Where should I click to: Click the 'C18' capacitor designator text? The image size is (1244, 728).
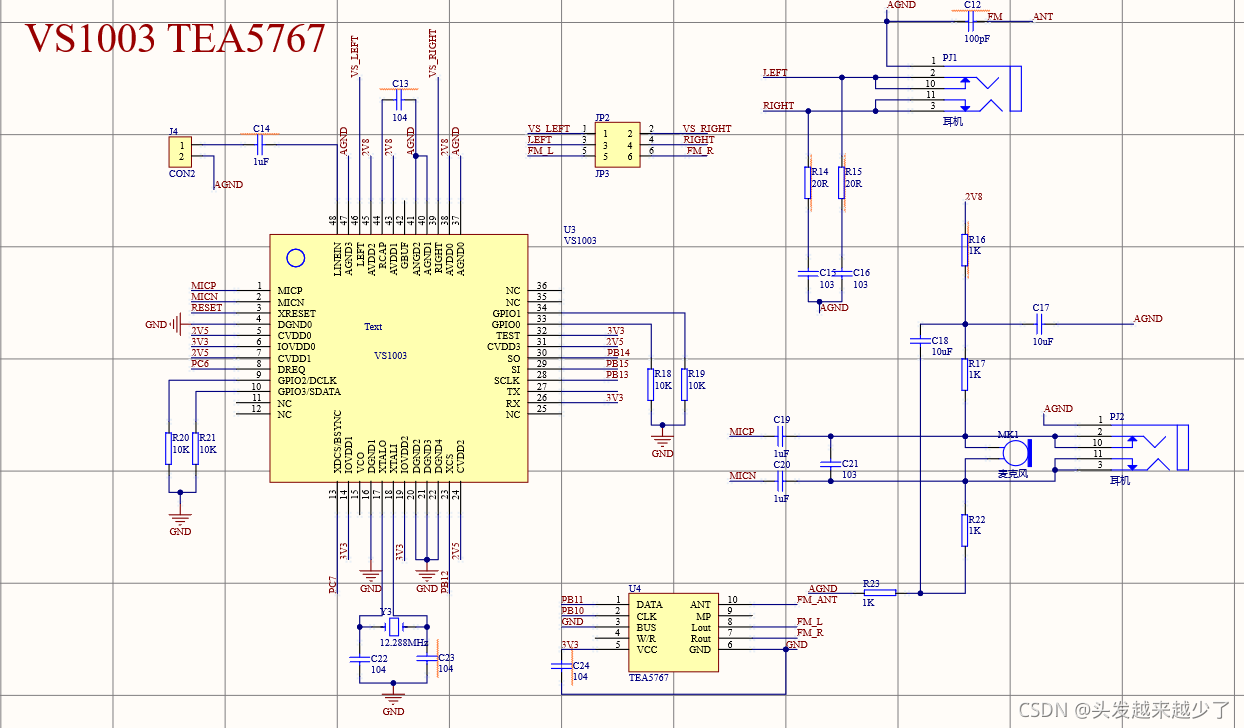click(x=939, y=341)
